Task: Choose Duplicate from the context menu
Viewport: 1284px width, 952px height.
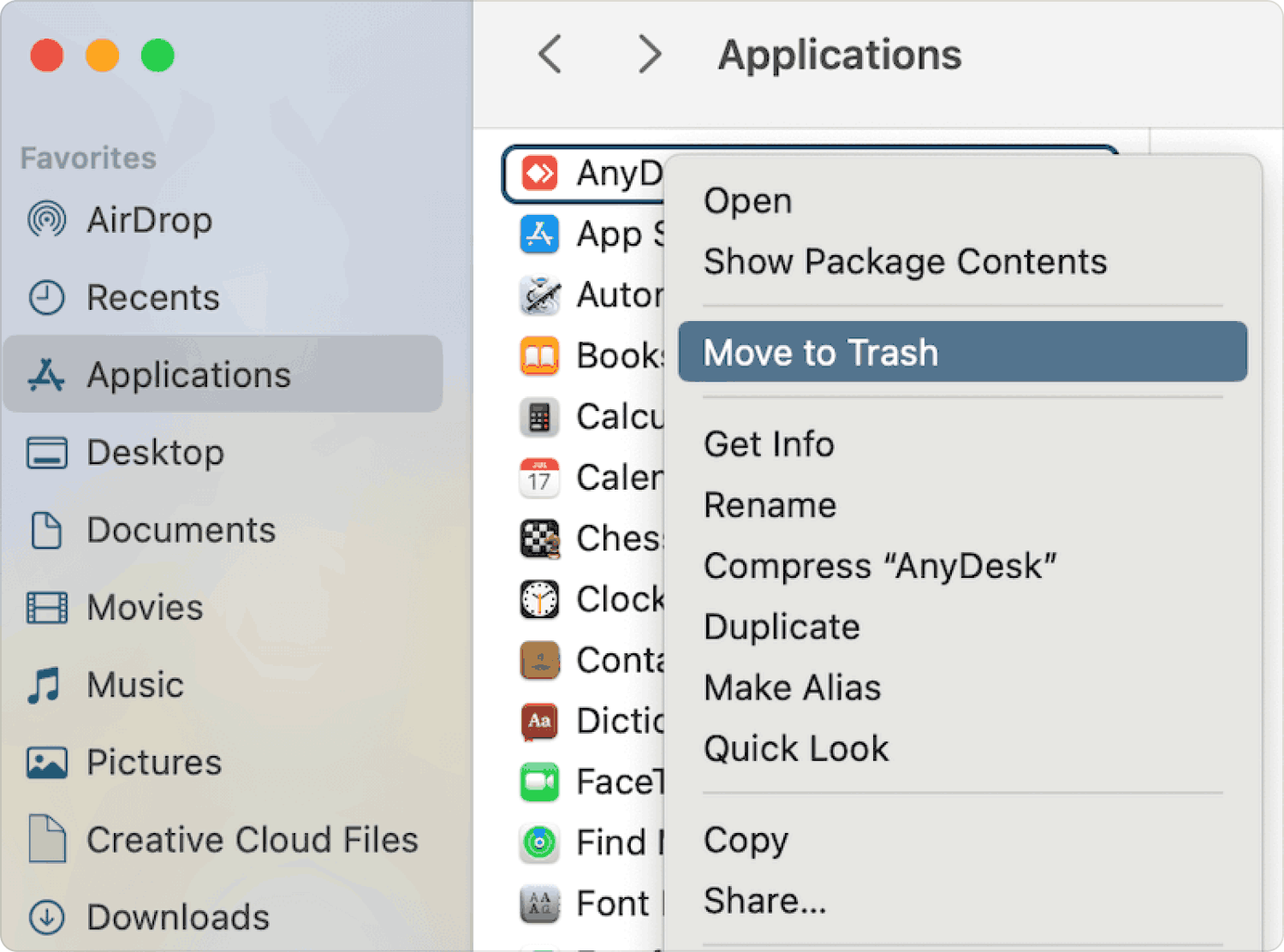Action: click(962, 627)
